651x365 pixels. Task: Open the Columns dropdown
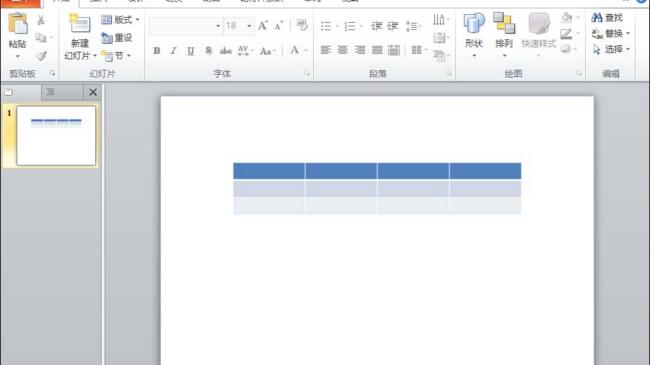click(419, 50)
